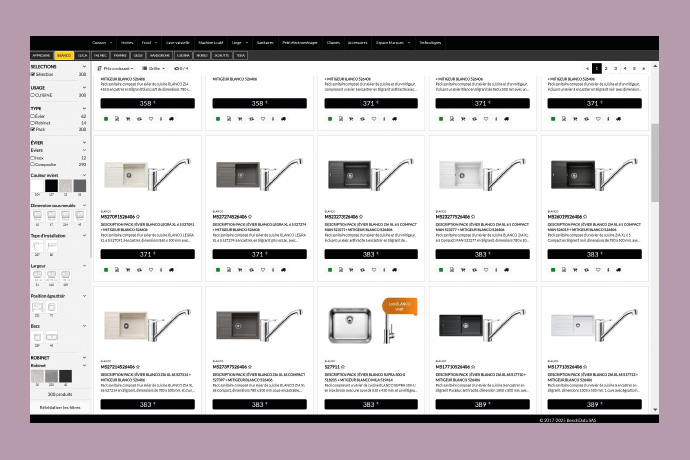Select the FRANKE brand tab
The height and width of the screenshot is (460, 690).
click(120, 55)
